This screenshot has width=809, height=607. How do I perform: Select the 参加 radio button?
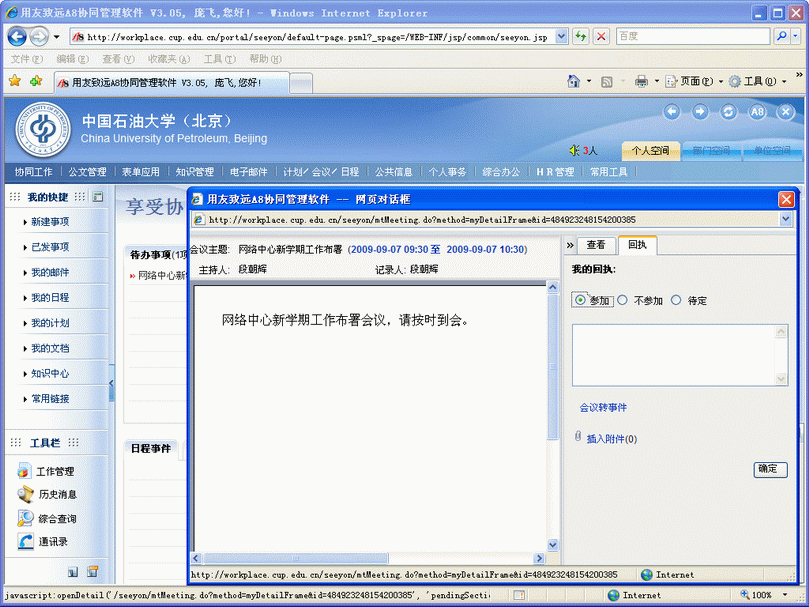[581, 300]
